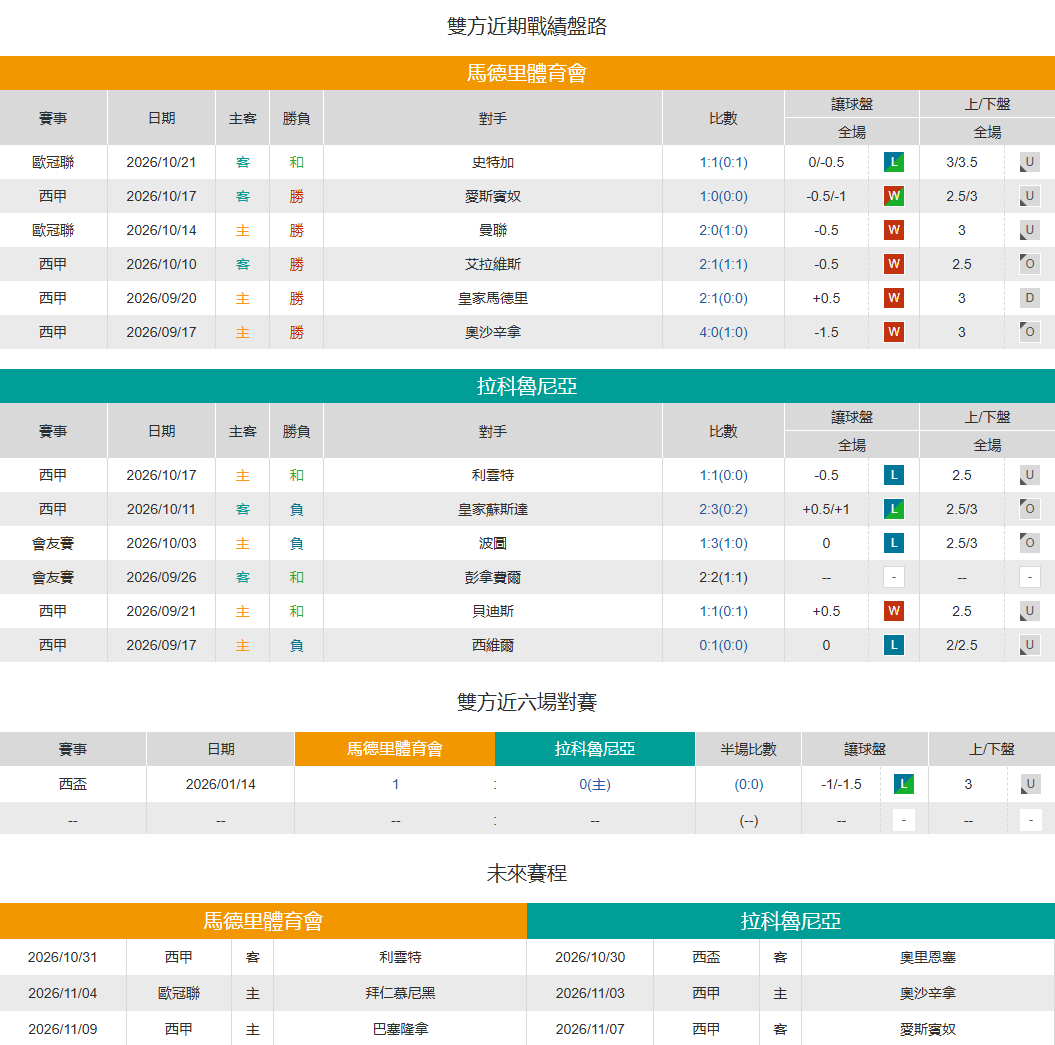The width and height of the screenshot is (1055, 1045).
Task: Click the 雙方近六場對賽 section title
Action: point(528,702)
